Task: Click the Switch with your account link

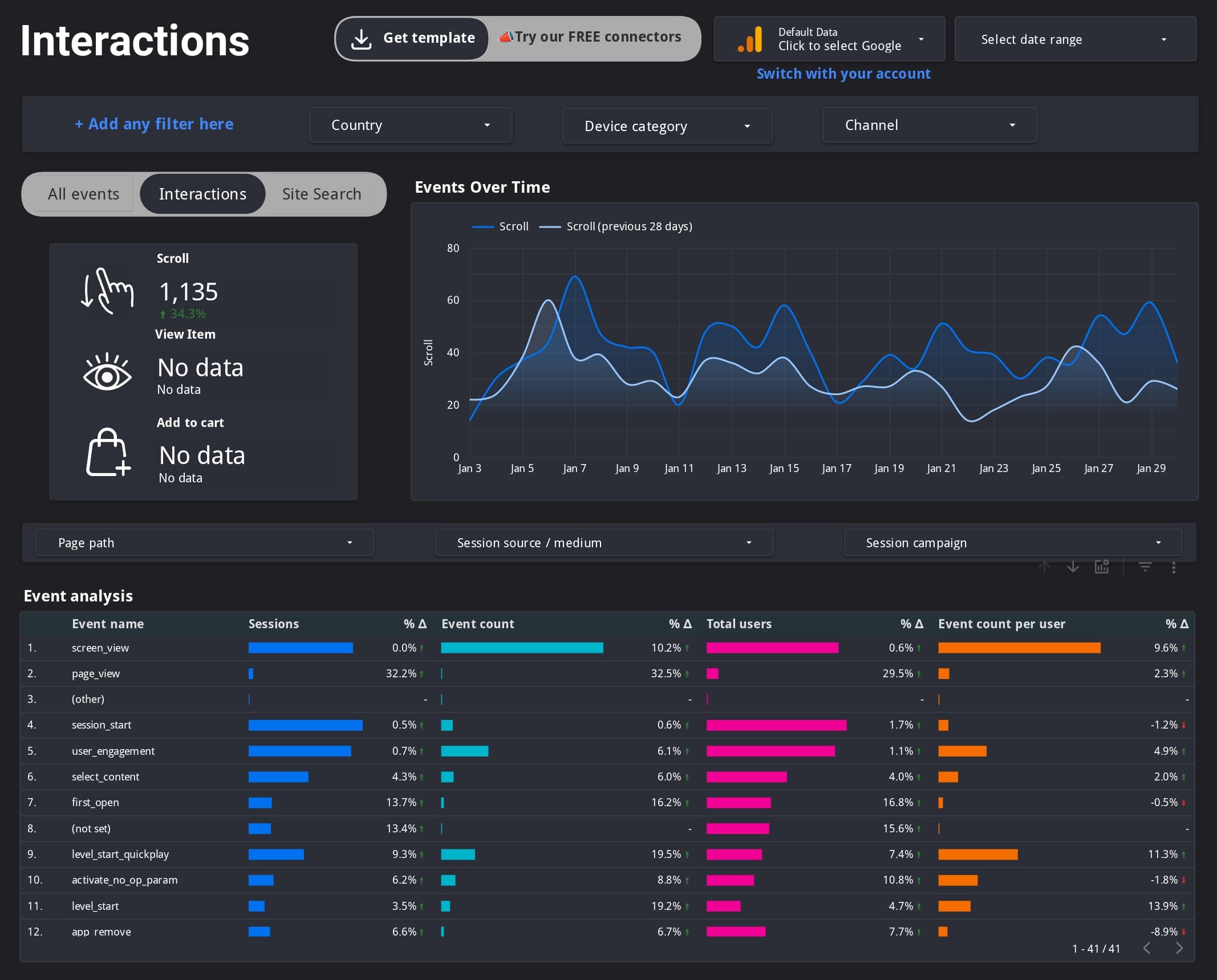Action: click(x=843, y=73)
